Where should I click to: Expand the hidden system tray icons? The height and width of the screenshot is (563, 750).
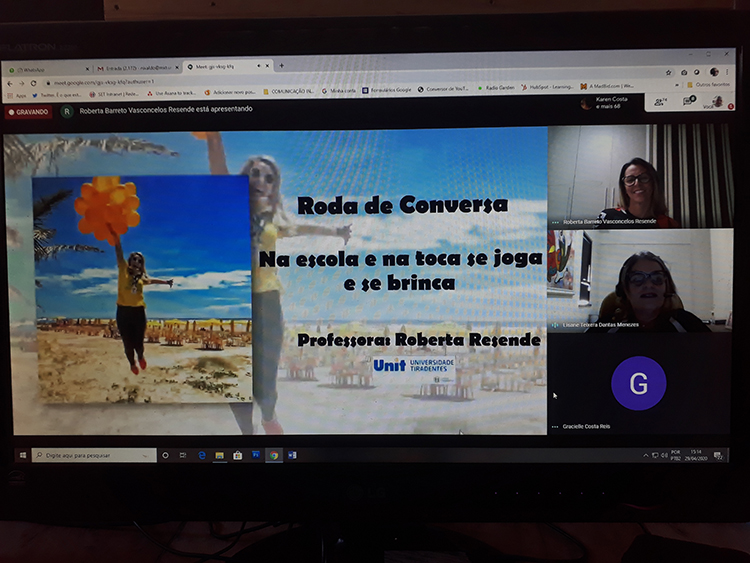coord(645,455)
